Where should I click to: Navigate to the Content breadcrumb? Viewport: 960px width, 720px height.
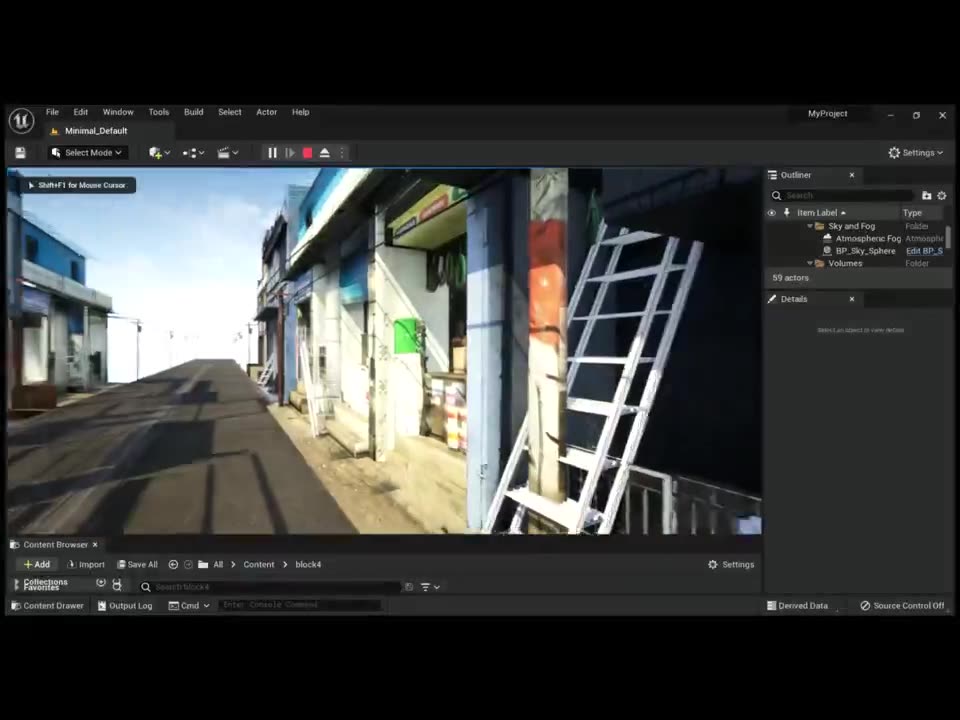[259, 564]
